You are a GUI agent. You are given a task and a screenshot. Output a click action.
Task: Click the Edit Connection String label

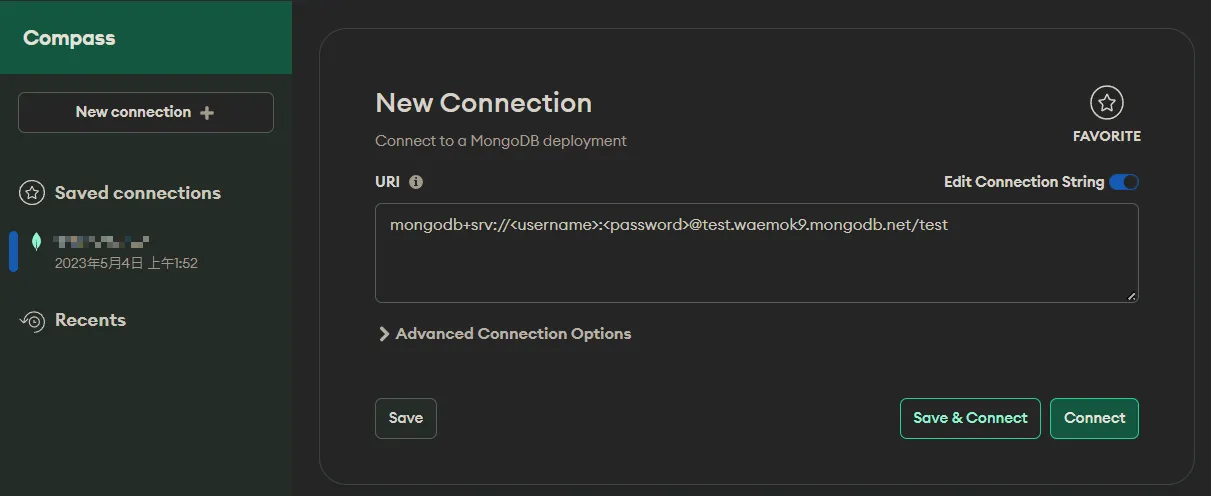point(1023,182)
